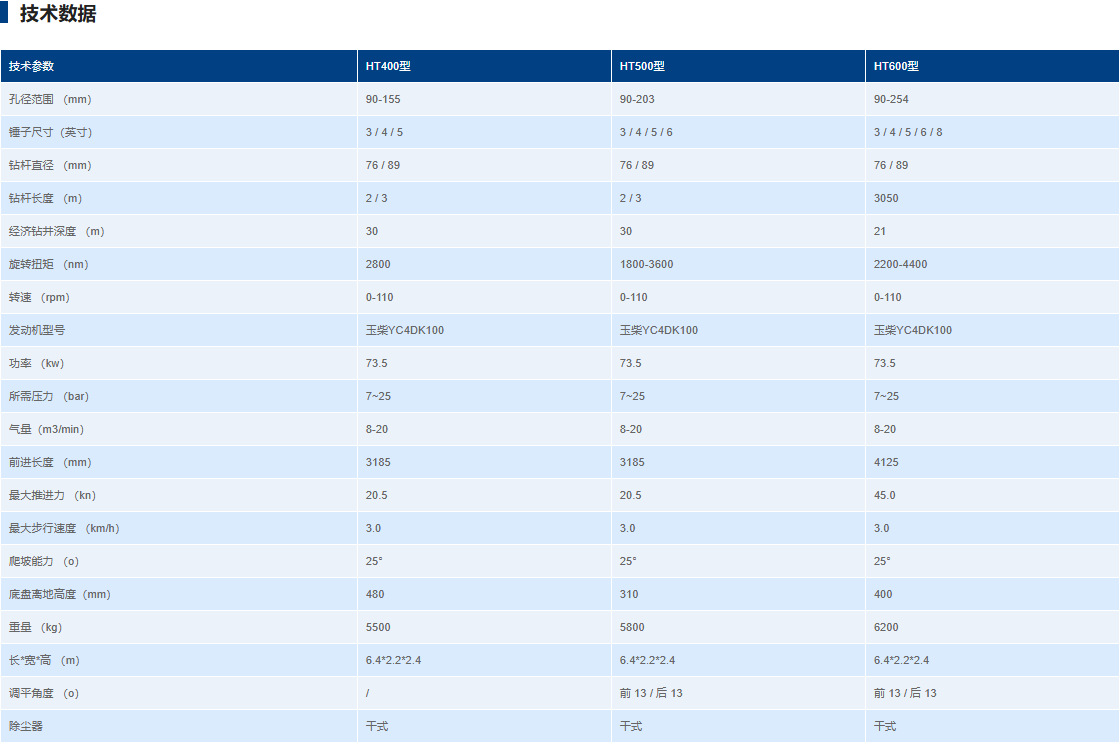Click the HT600 除尘器 value 干式
Viewport: 1120px width, 744px height.
[x=885, y=726]
